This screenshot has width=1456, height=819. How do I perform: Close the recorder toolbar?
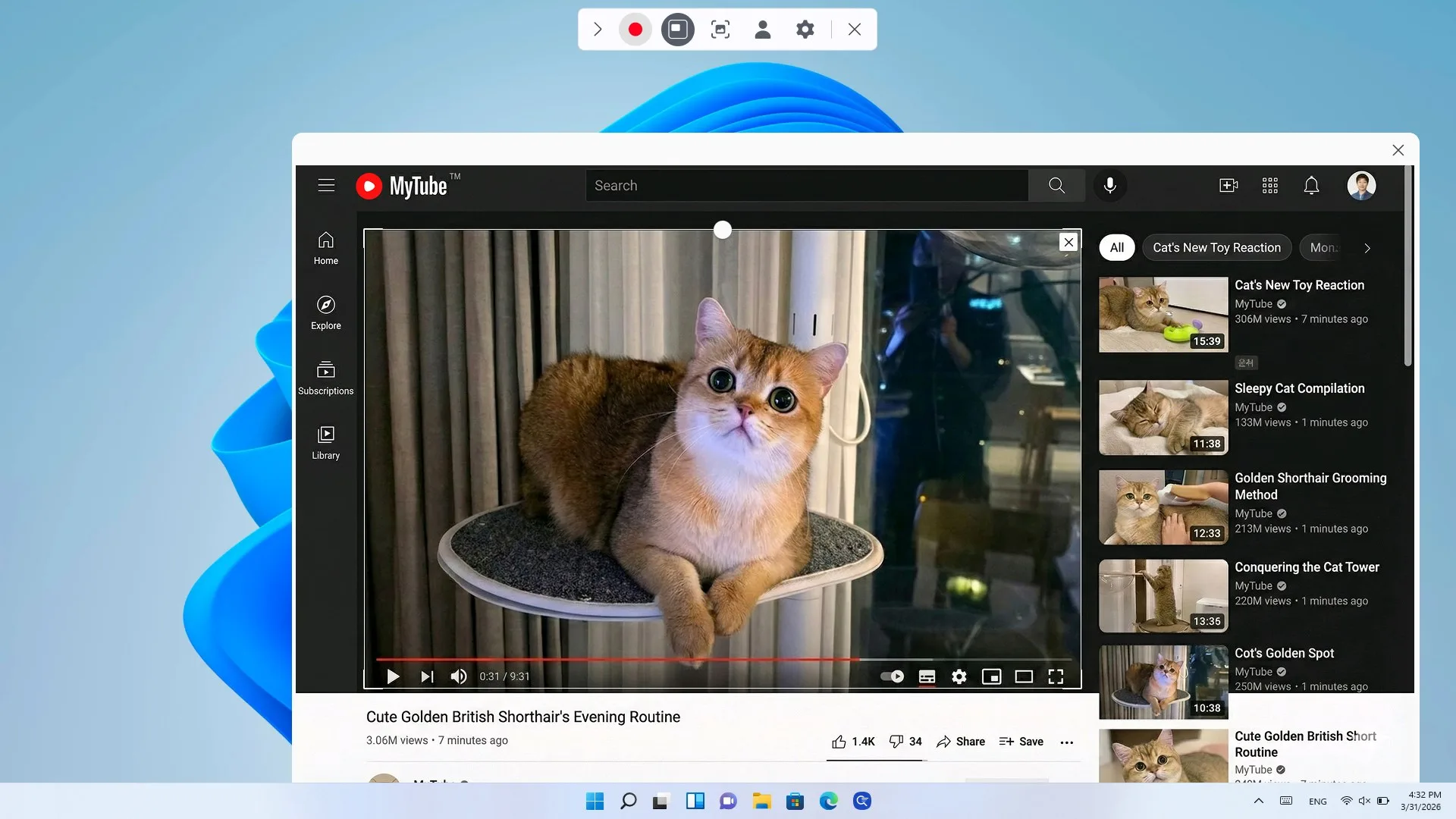(x=855, y=30)
